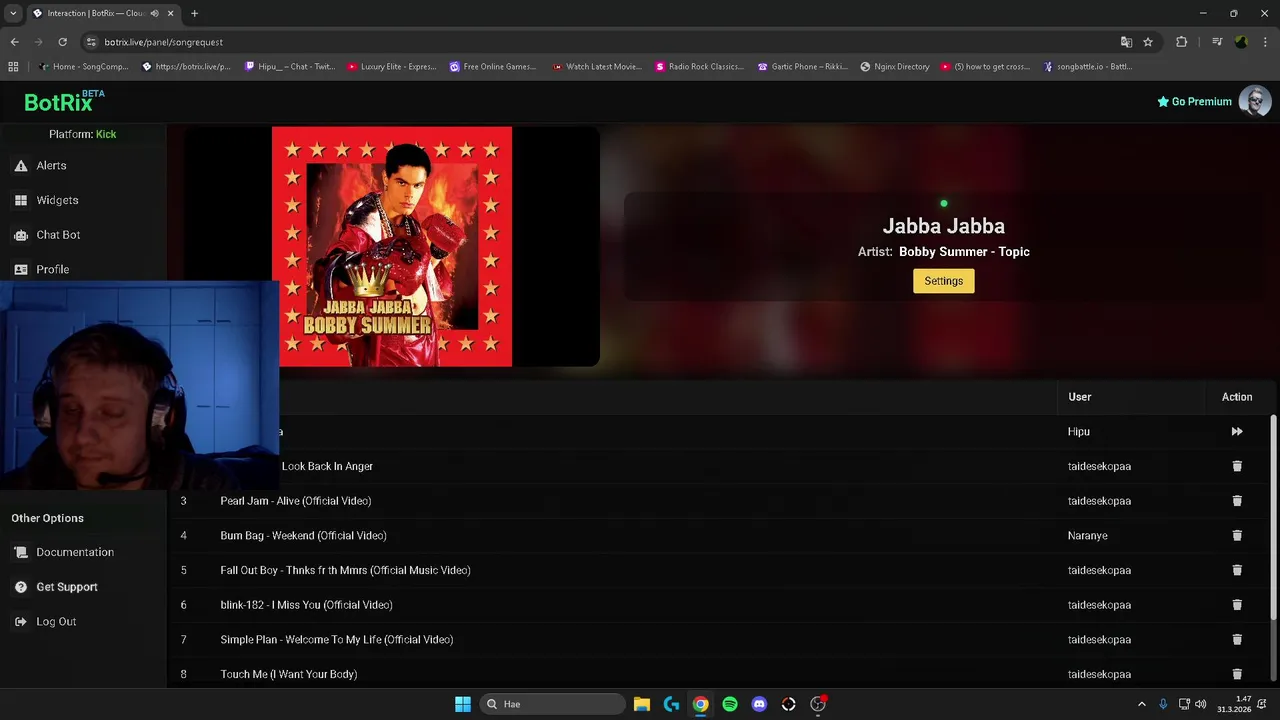The height and width of the screenshot is (720, 1280).
Task: Open the Hipu__ - Chat - Twitch bookmark
Action: pyautogui.click(x=288, y=67)
